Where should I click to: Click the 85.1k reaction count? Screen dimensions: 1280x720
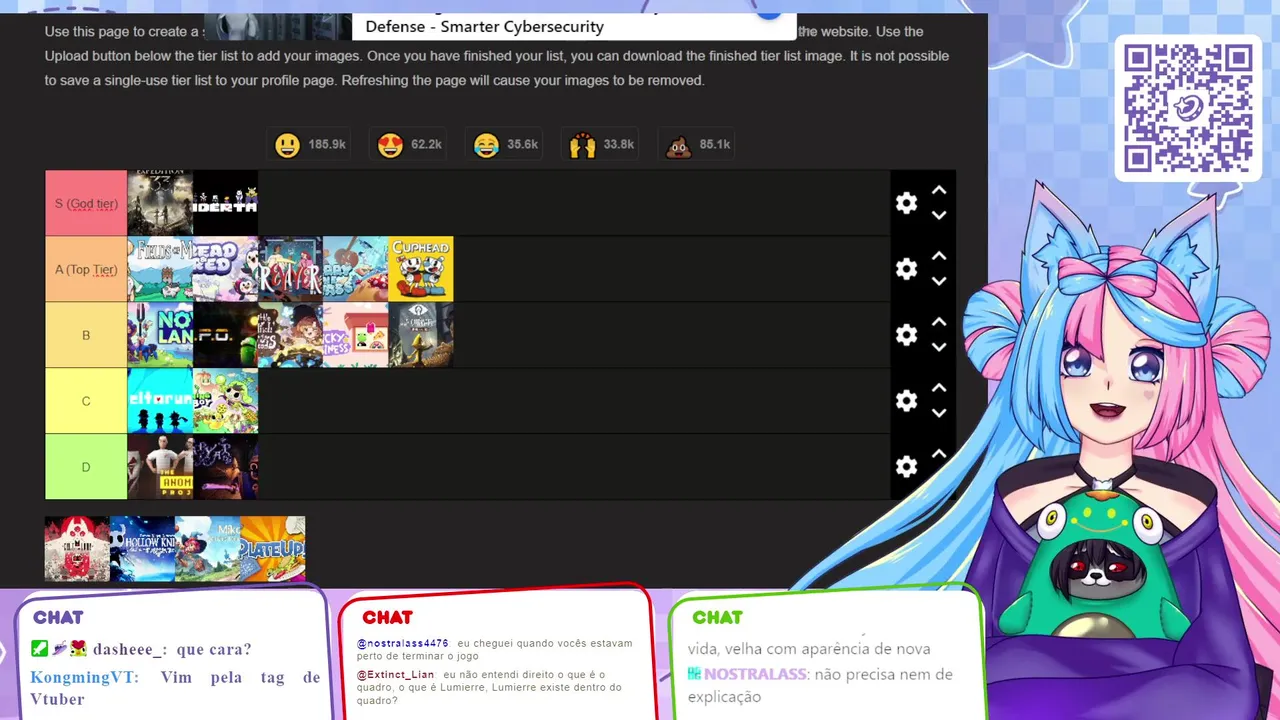tap(715, 145)
